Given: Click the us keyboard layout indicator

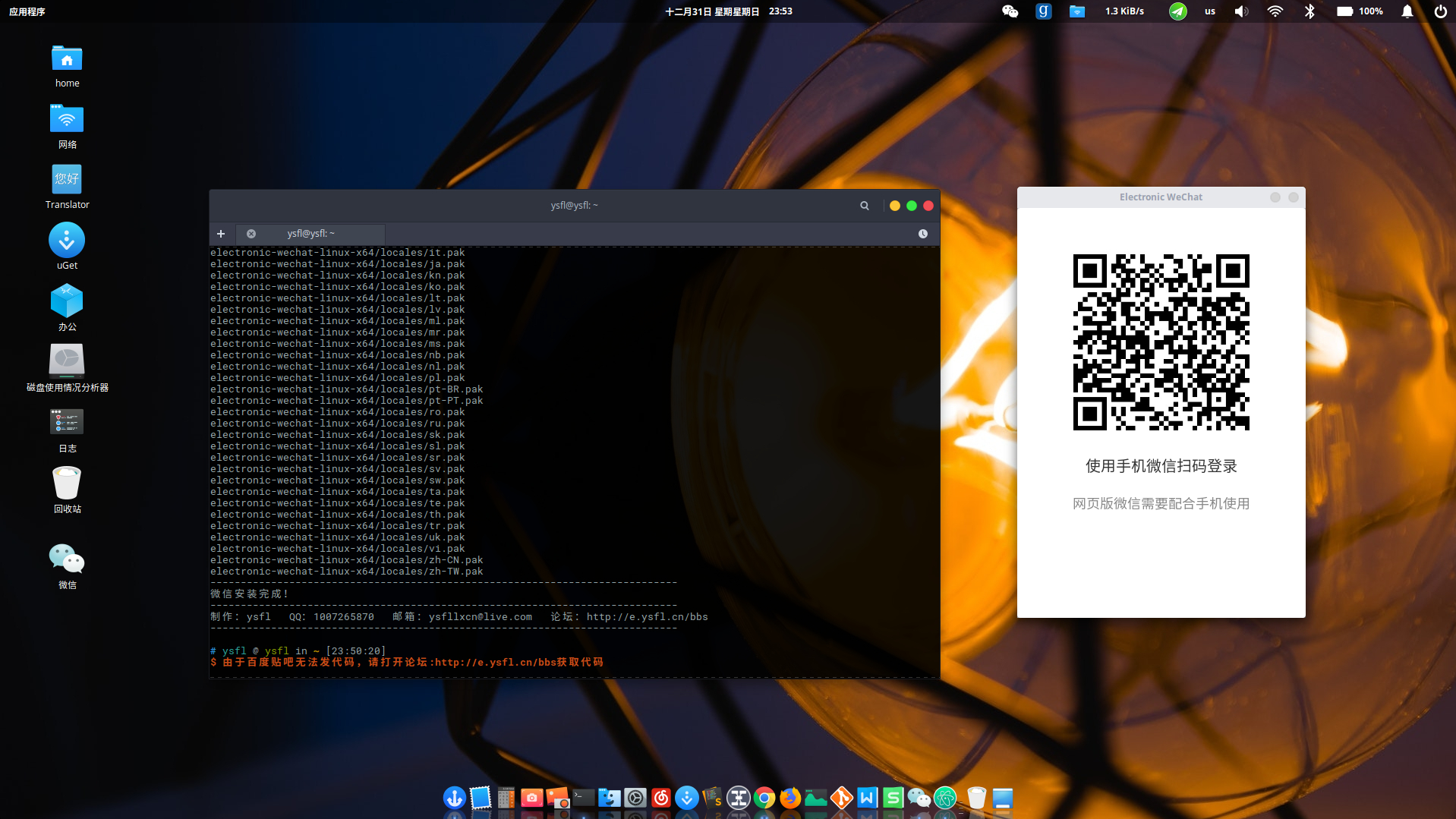Looking at the screenshot, I should coord(1210,11).
